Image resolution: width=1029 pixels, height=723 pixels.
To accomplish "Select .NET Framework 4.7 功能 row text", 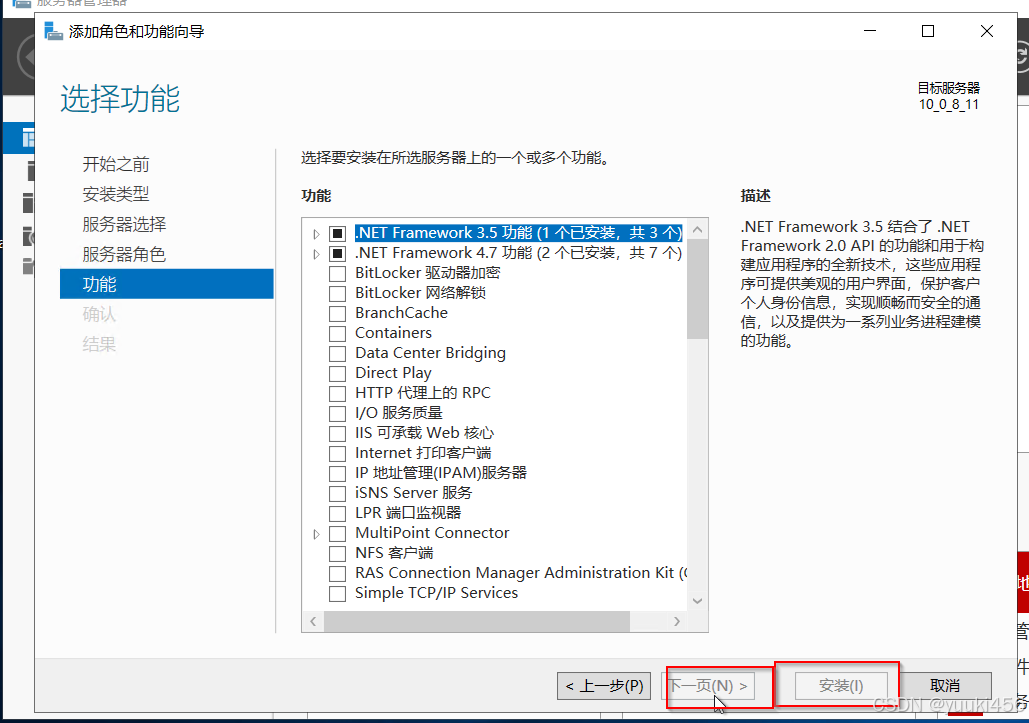I will tap(518, 253).
